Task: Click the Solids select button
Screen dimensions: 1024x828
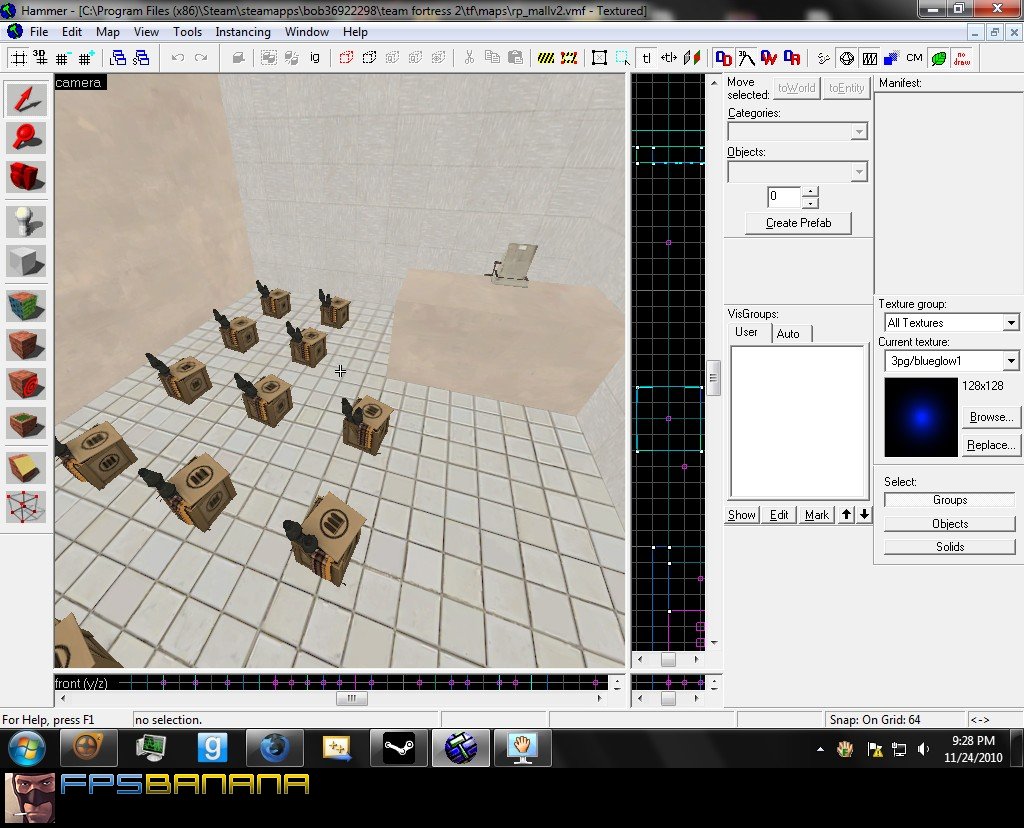Action: pos(950,547)
